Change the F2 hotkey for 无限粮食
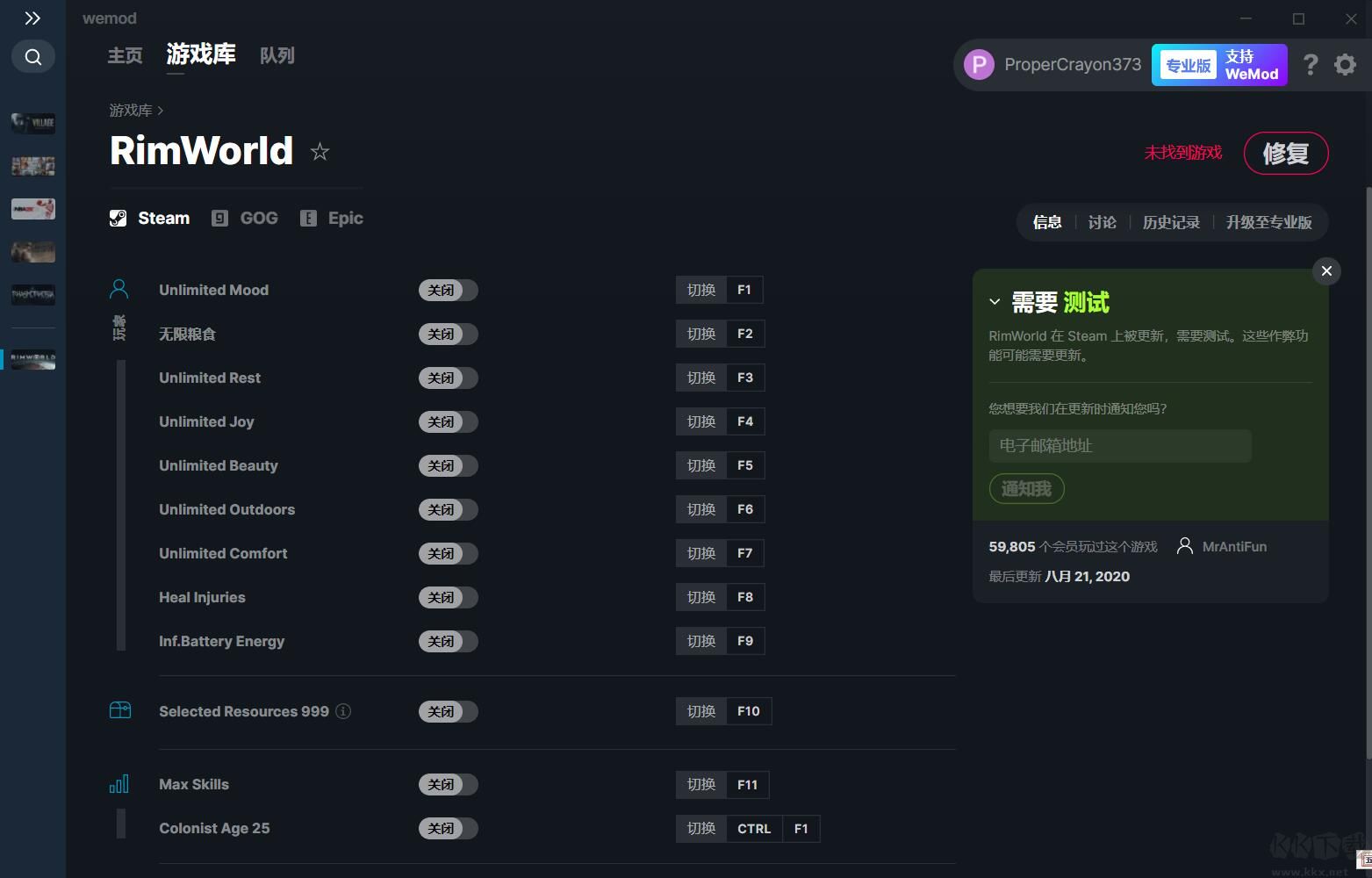The width and height of the screenshot is (1372, 878). [x=745, y=334]
